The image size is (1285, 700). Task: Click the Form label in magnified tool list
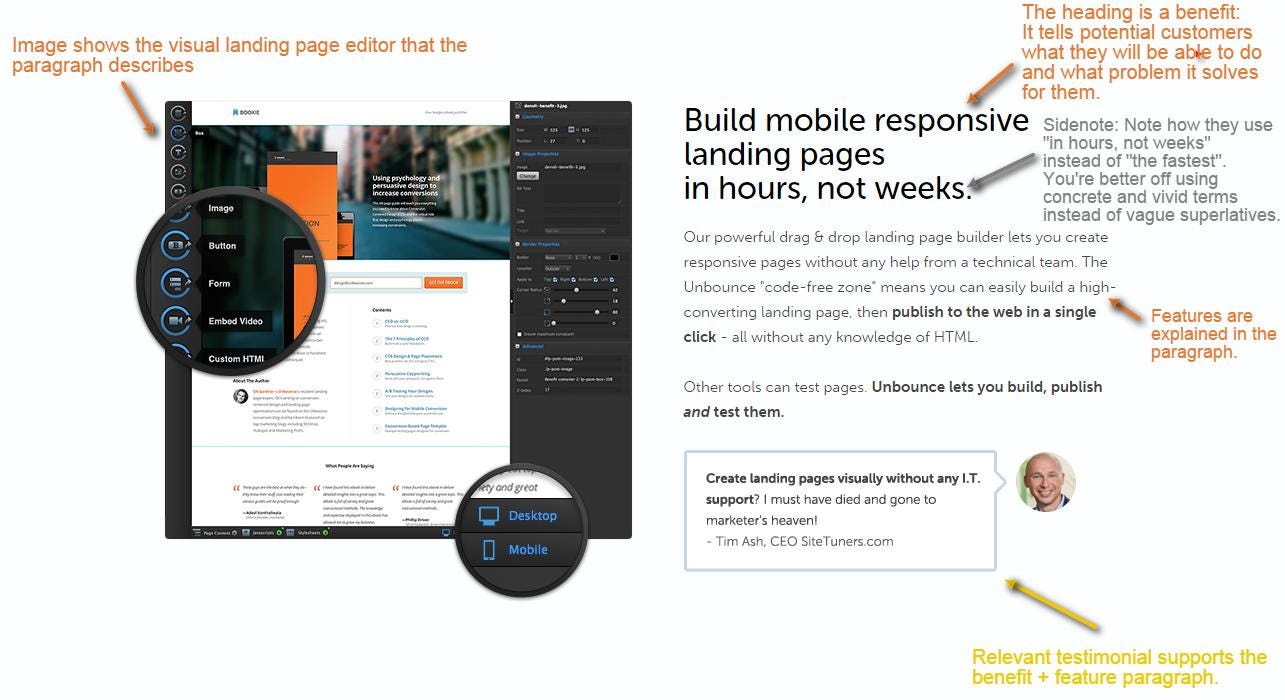click(x=219, y=283)
